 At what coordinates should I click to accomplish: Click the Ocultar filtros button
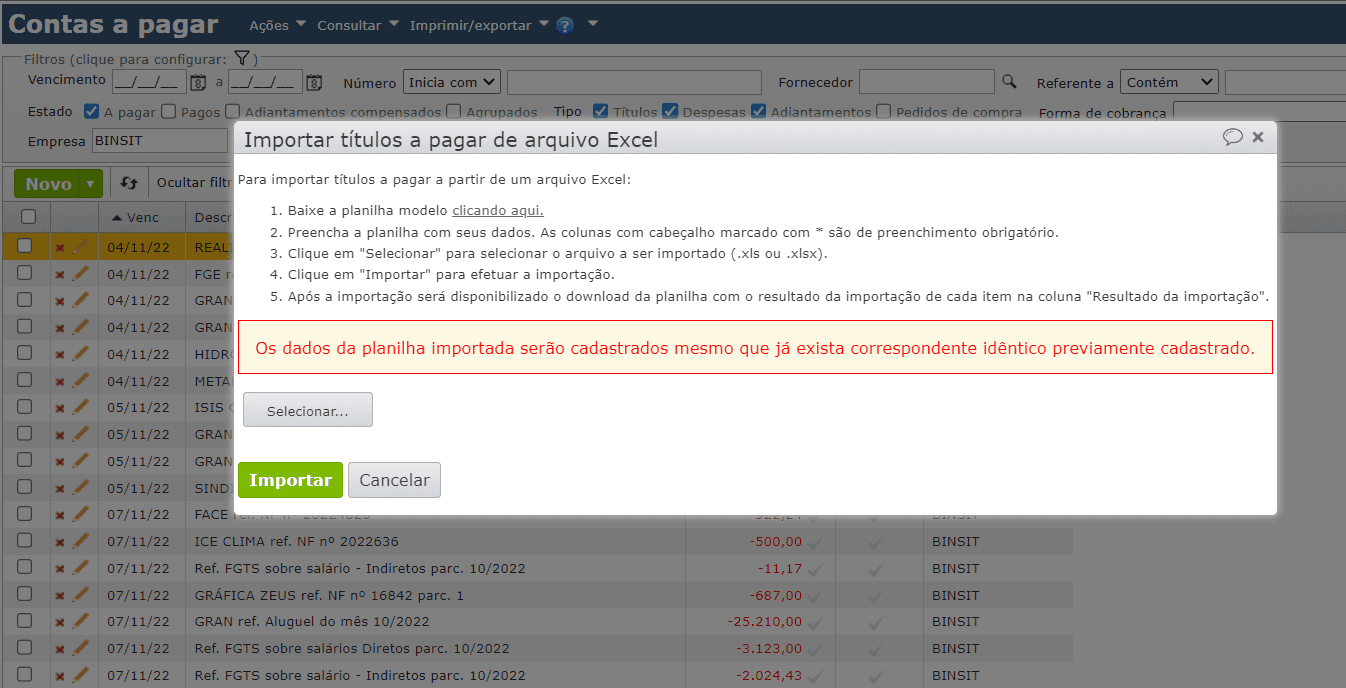click(194, 184)
